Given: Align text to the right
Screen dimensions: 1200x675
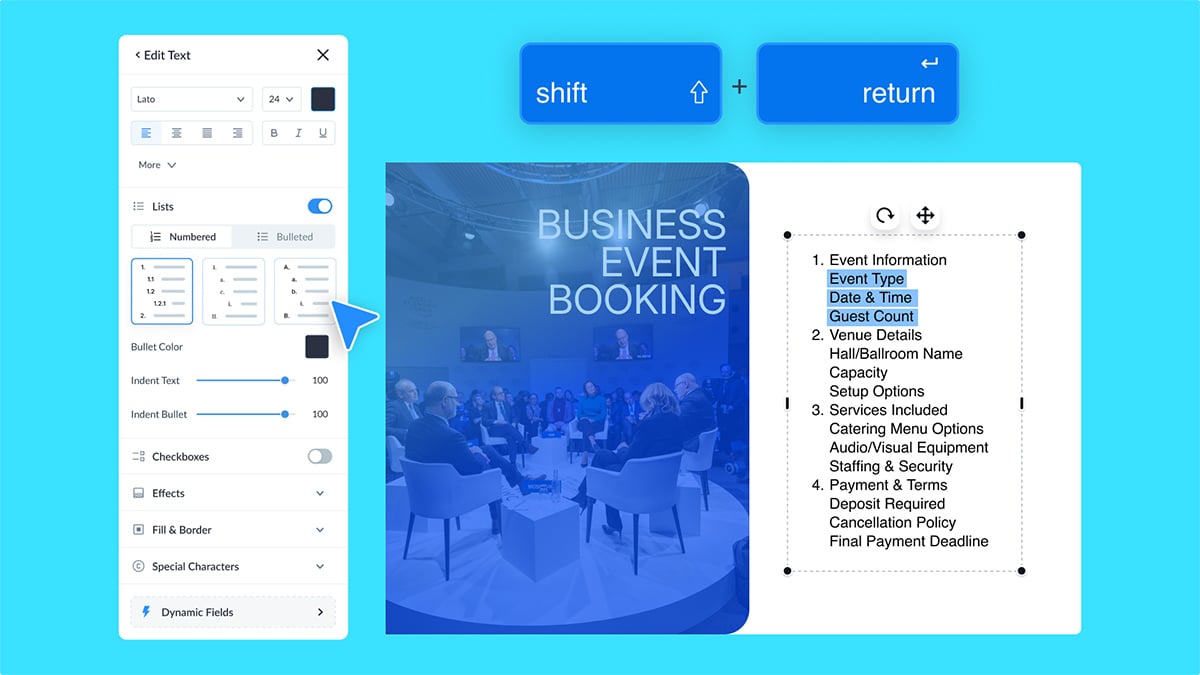Looking at the screenshot, I should 237,133.
